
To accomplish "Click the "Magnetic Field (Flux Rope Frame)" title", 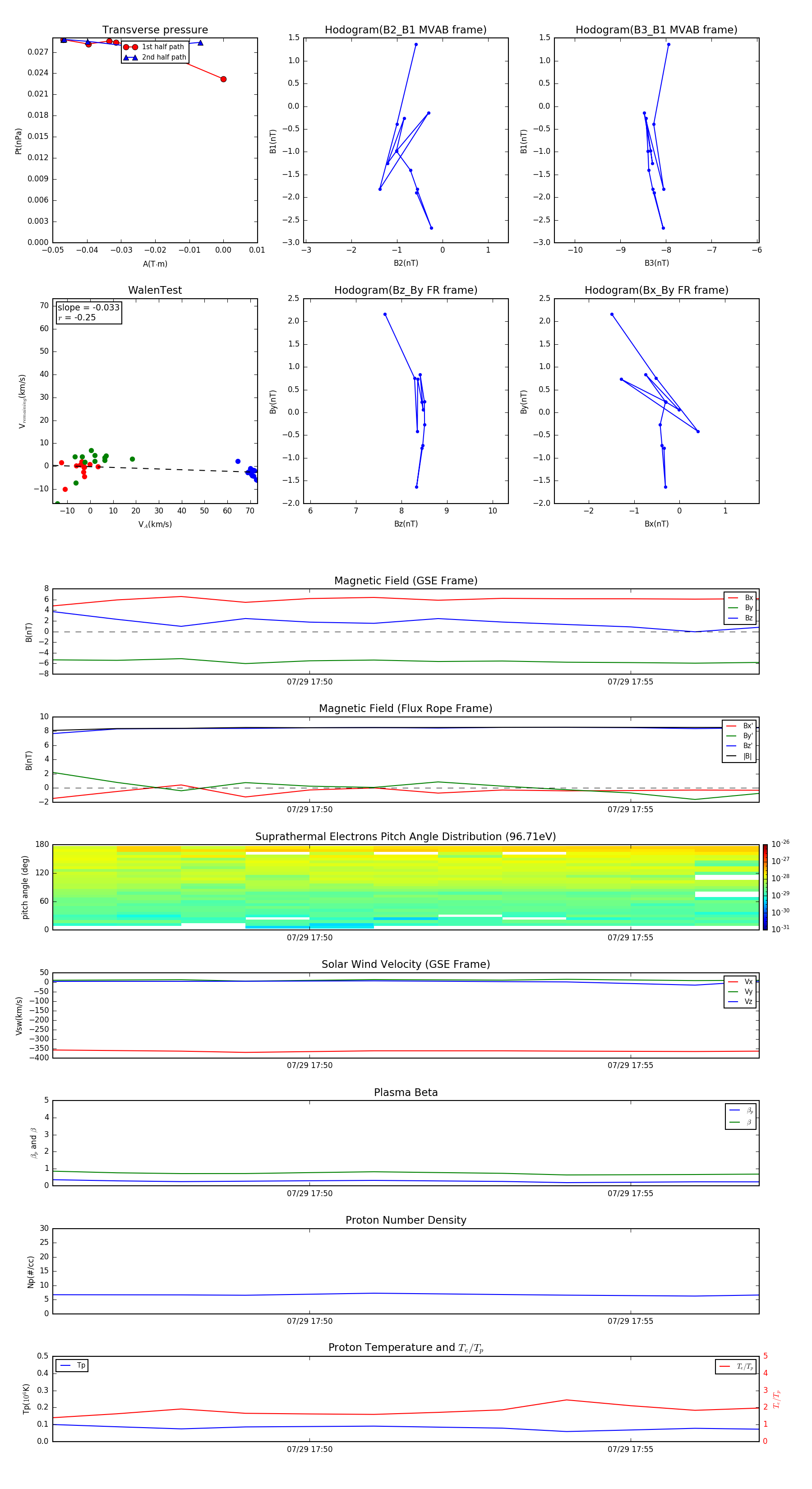I will coord(406,709).
